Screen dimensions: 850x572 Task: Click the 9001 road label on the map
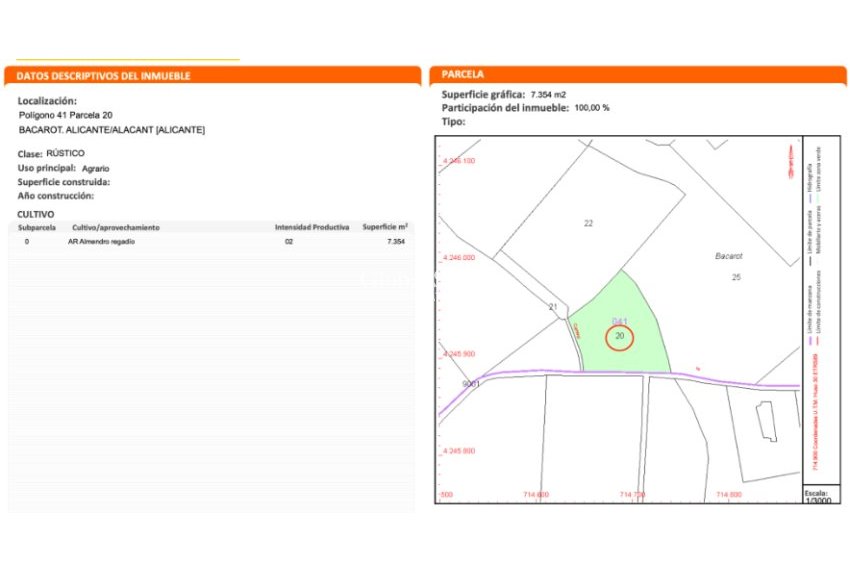click(x=472, y=384)
